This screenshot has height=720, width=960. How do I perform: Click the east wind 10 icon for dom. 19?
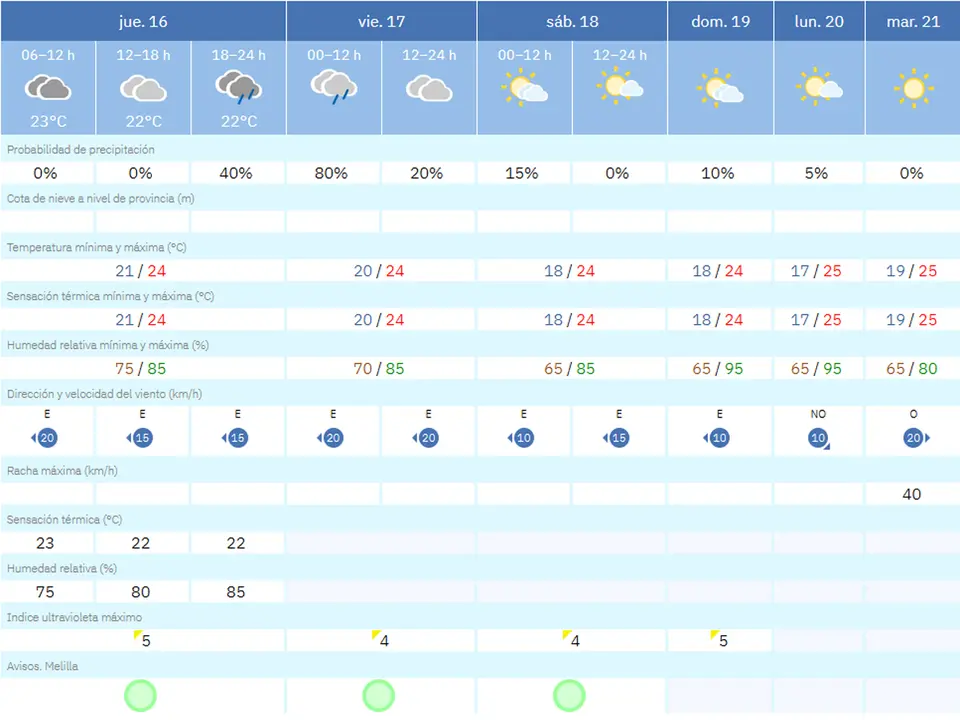tap(718, 438)
